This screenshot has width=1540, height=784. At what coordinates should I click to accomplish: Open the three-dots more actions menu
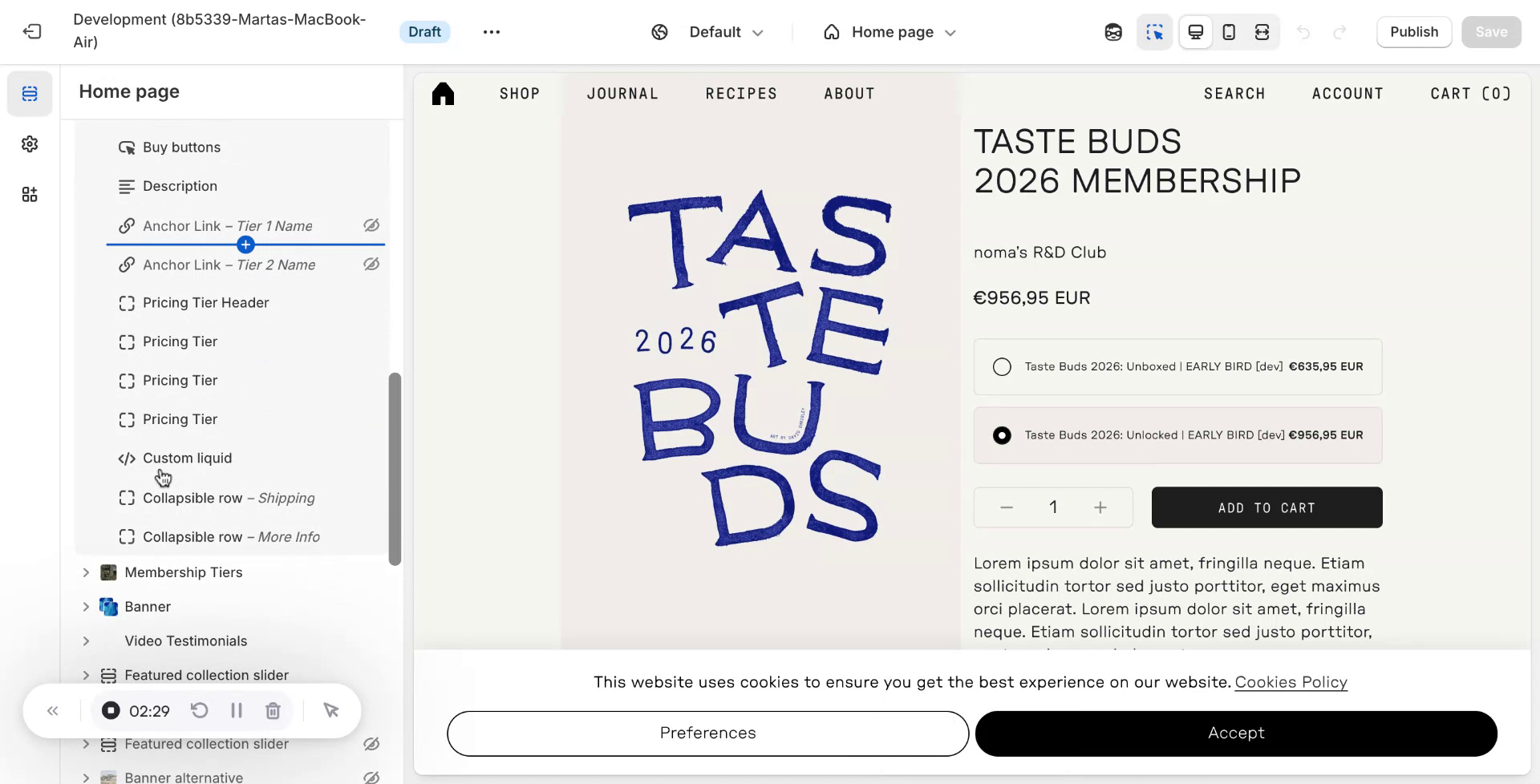point(492,32)
